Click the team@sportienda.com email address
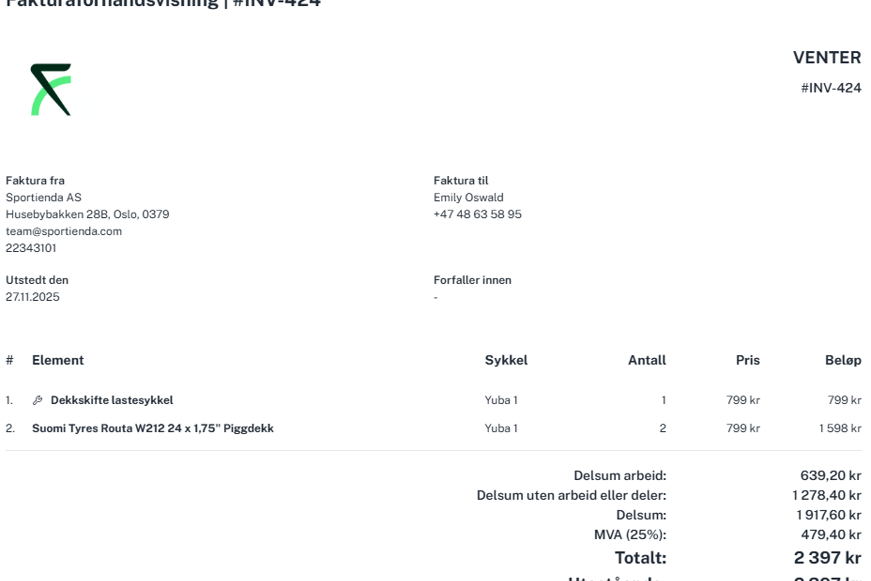This screenshot has width=871, height=581. 64,231
